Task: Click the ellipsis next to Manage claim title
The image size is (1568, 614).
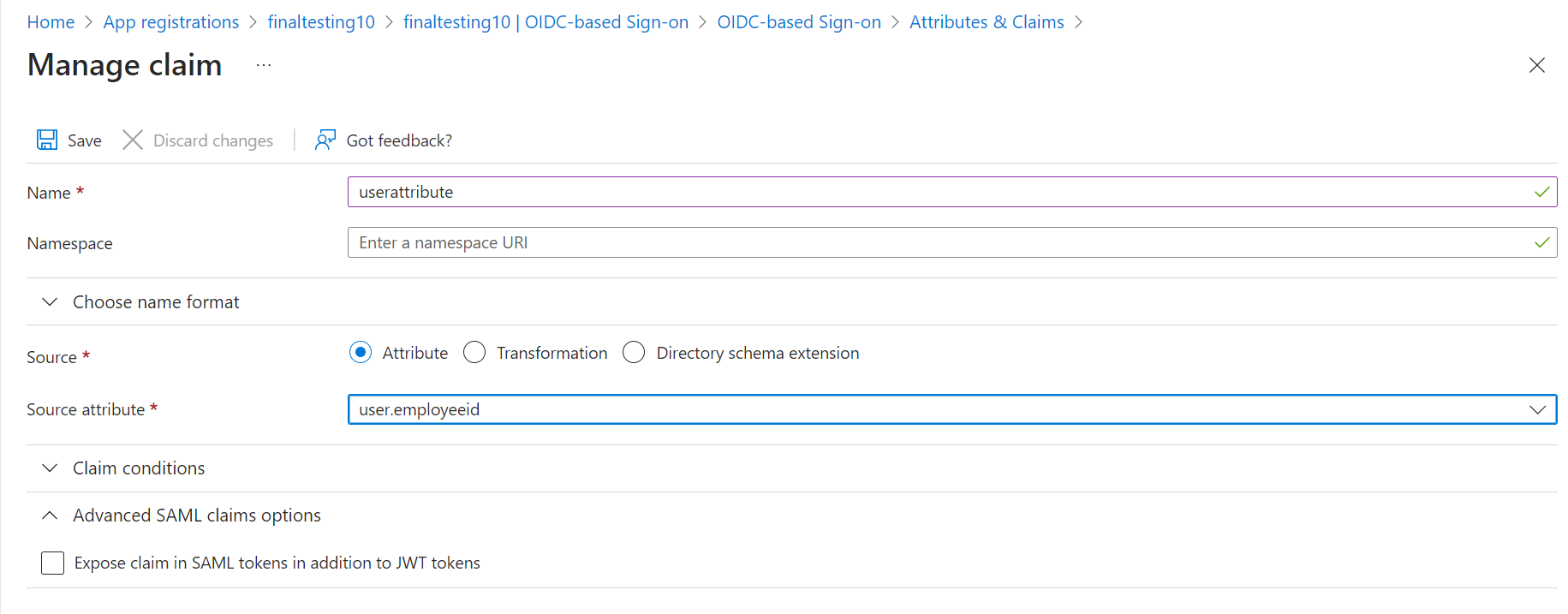Action: [x=263, y=65]
